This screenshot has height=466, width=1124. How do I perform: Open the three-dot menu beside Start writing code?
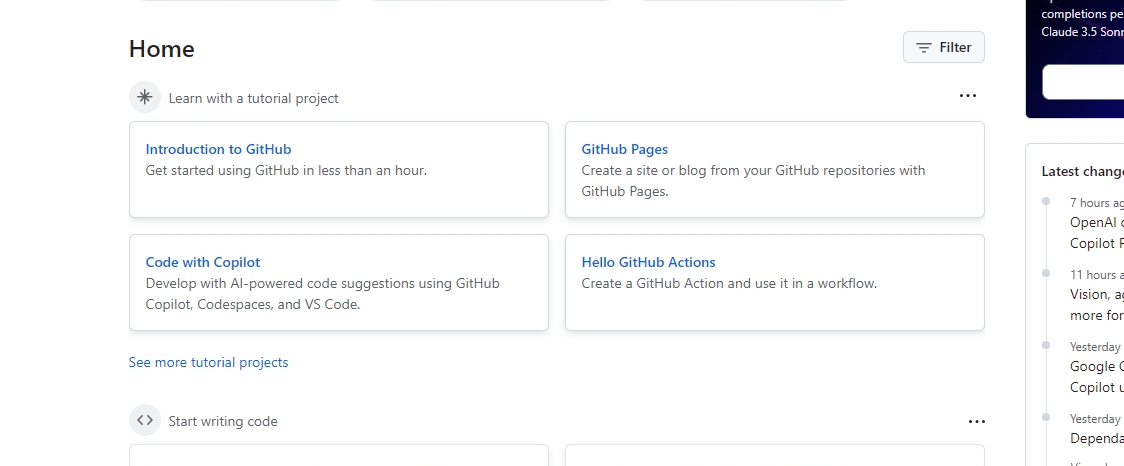click(x=976, y=422)
